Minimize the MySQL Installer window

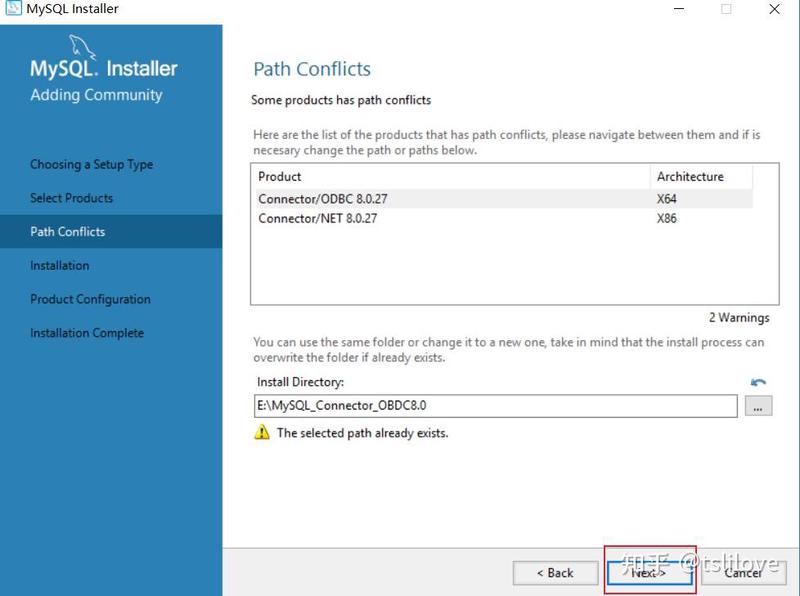pos(679,9)
